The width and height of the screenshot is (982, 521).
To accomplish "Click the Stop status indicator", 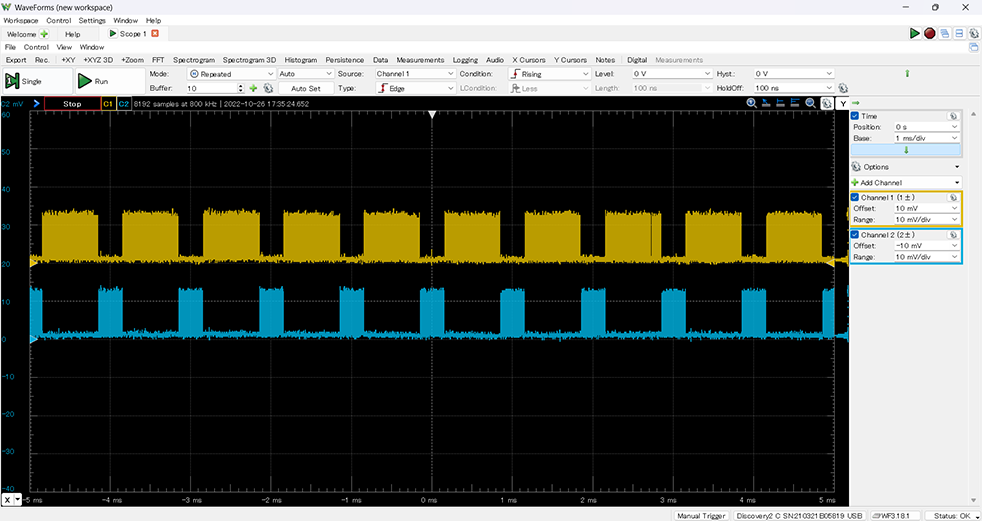I will coord(72,104).
